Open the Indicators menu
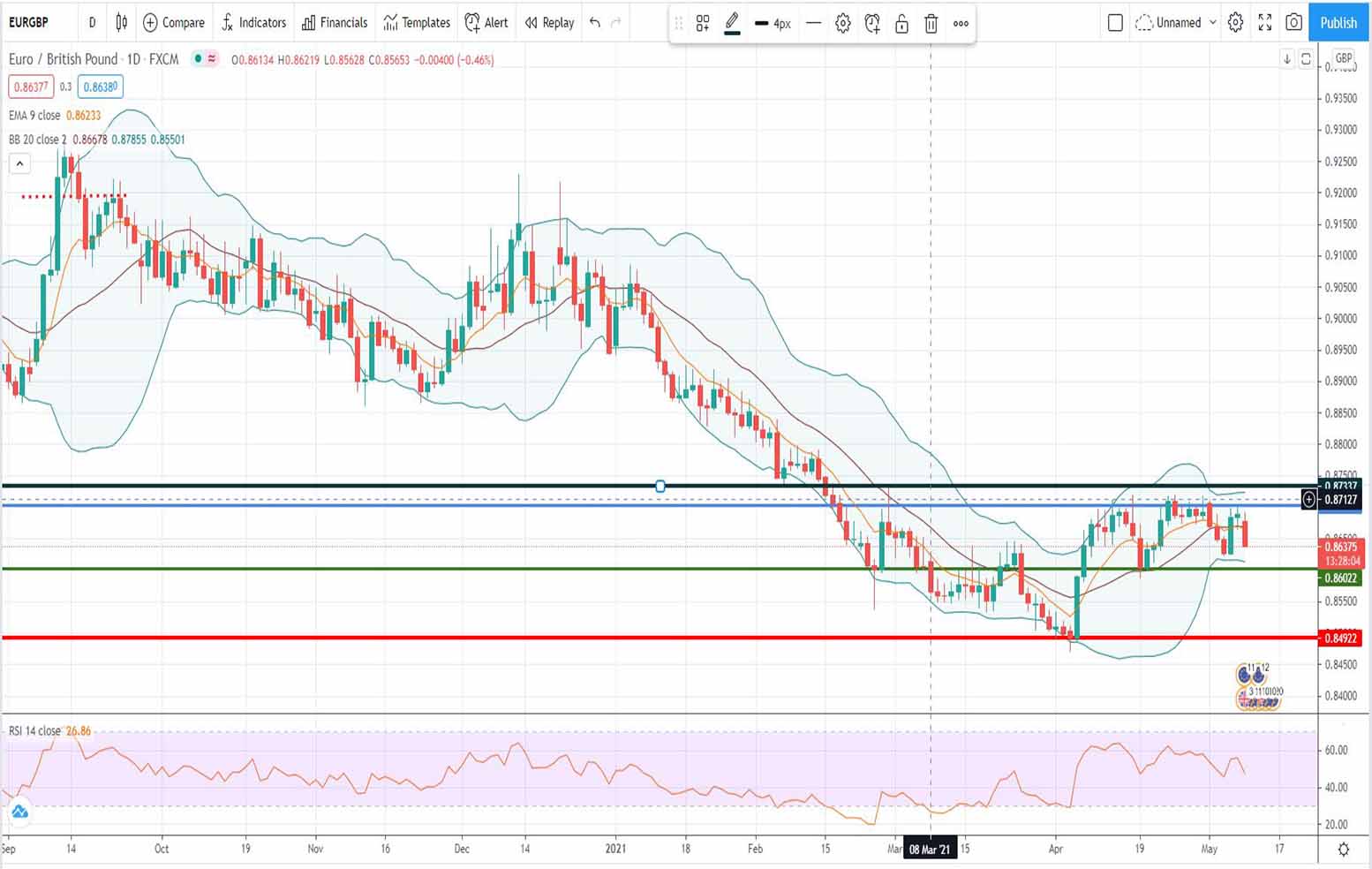Screen dimensions: 1372x869 tap(253, 23)
